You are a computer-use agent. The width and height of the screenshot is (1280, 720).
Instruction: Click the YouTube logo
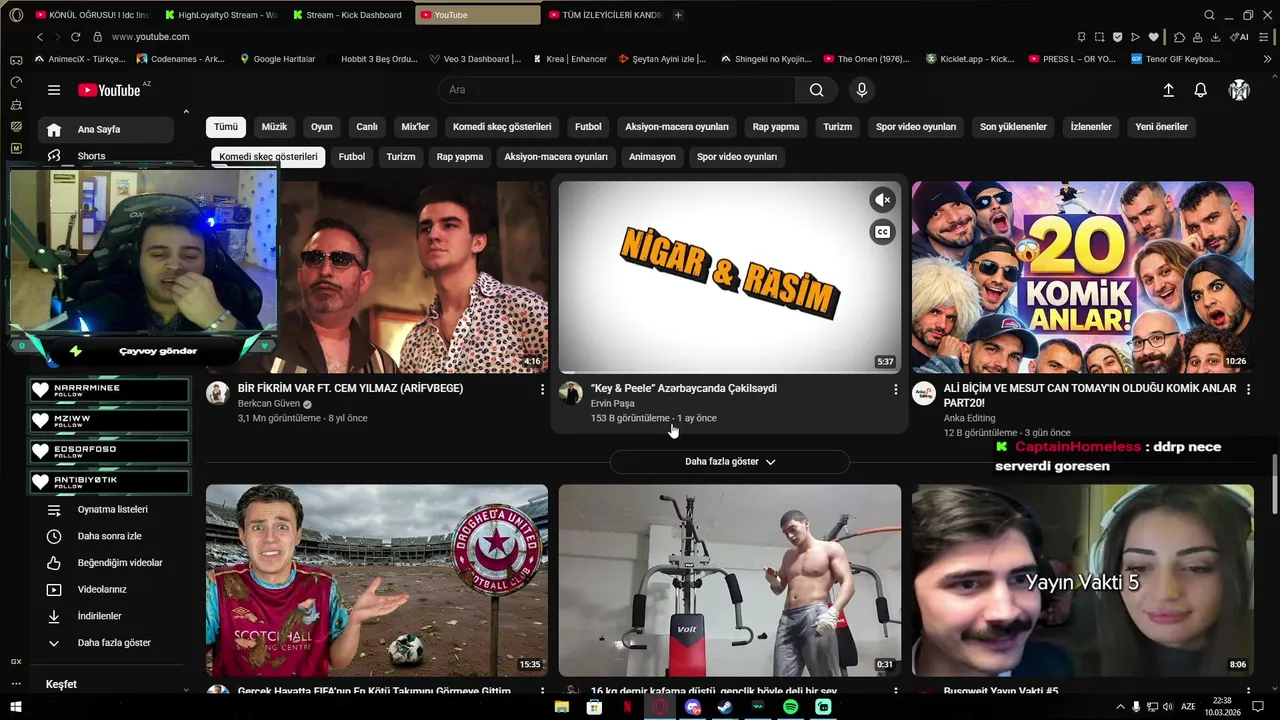[x=109, y=90]
